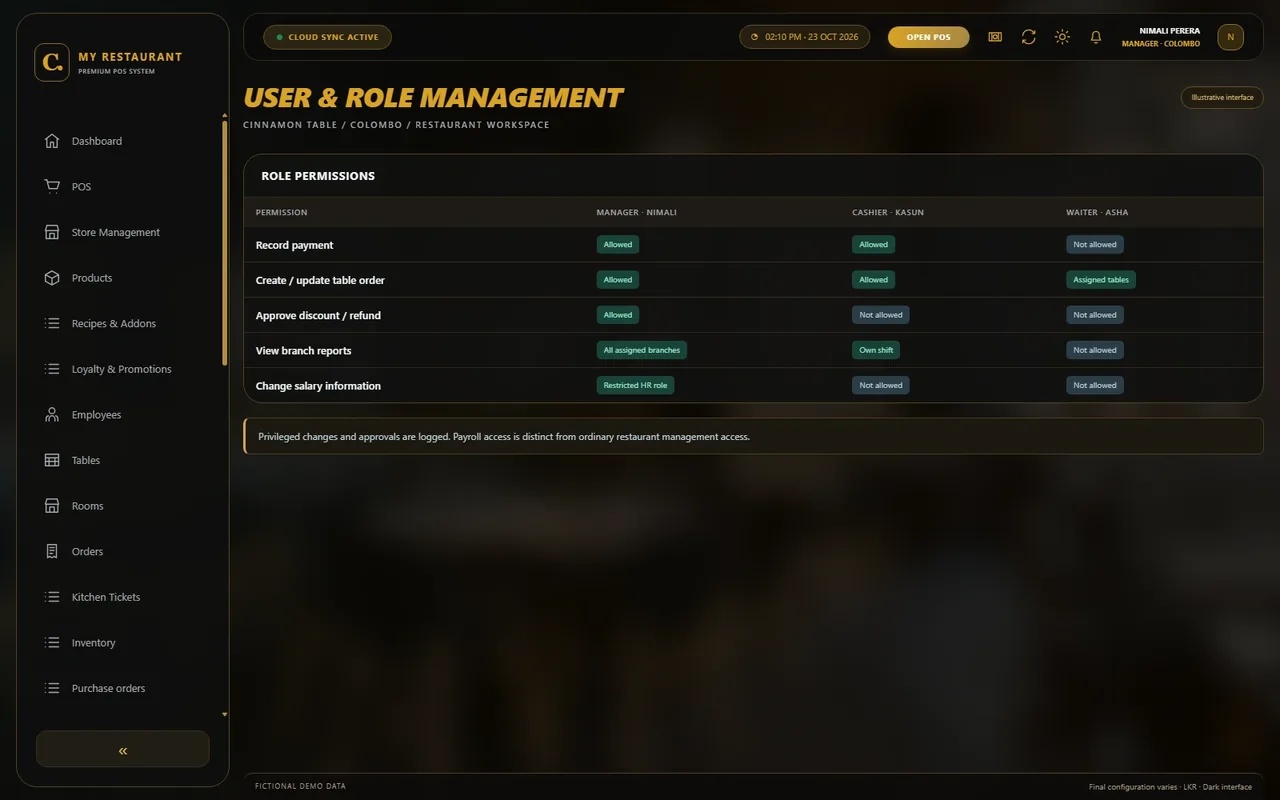Select the Record payment permission row label

[x=294, y=245]
